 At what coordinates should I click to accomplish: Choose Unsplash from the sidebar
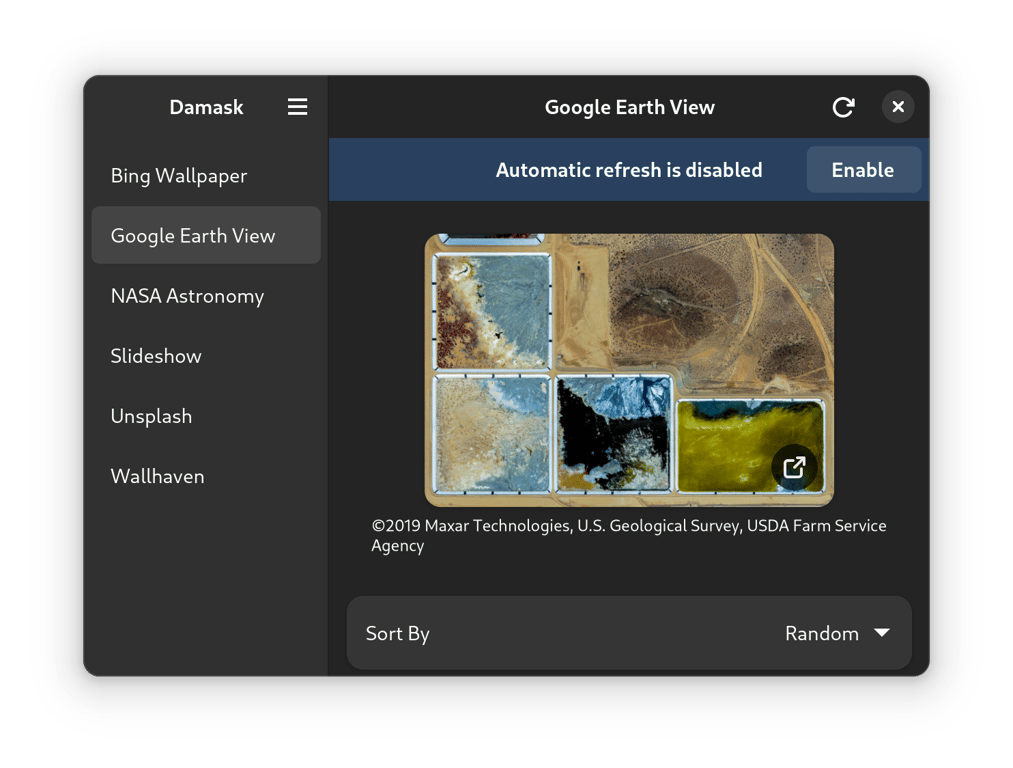click(x=151, y=416)
